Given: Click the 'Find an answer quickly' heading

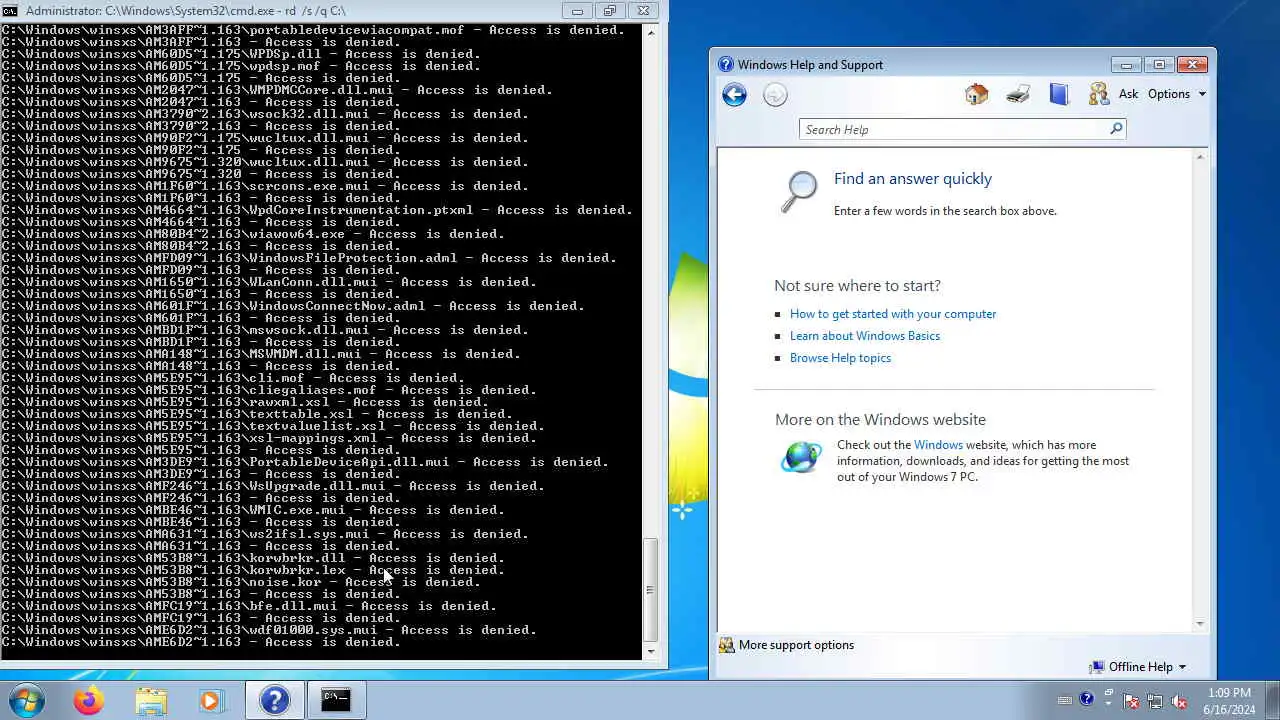Looking at the screenshot, I should pyautogui.click(x=913, y=179).
